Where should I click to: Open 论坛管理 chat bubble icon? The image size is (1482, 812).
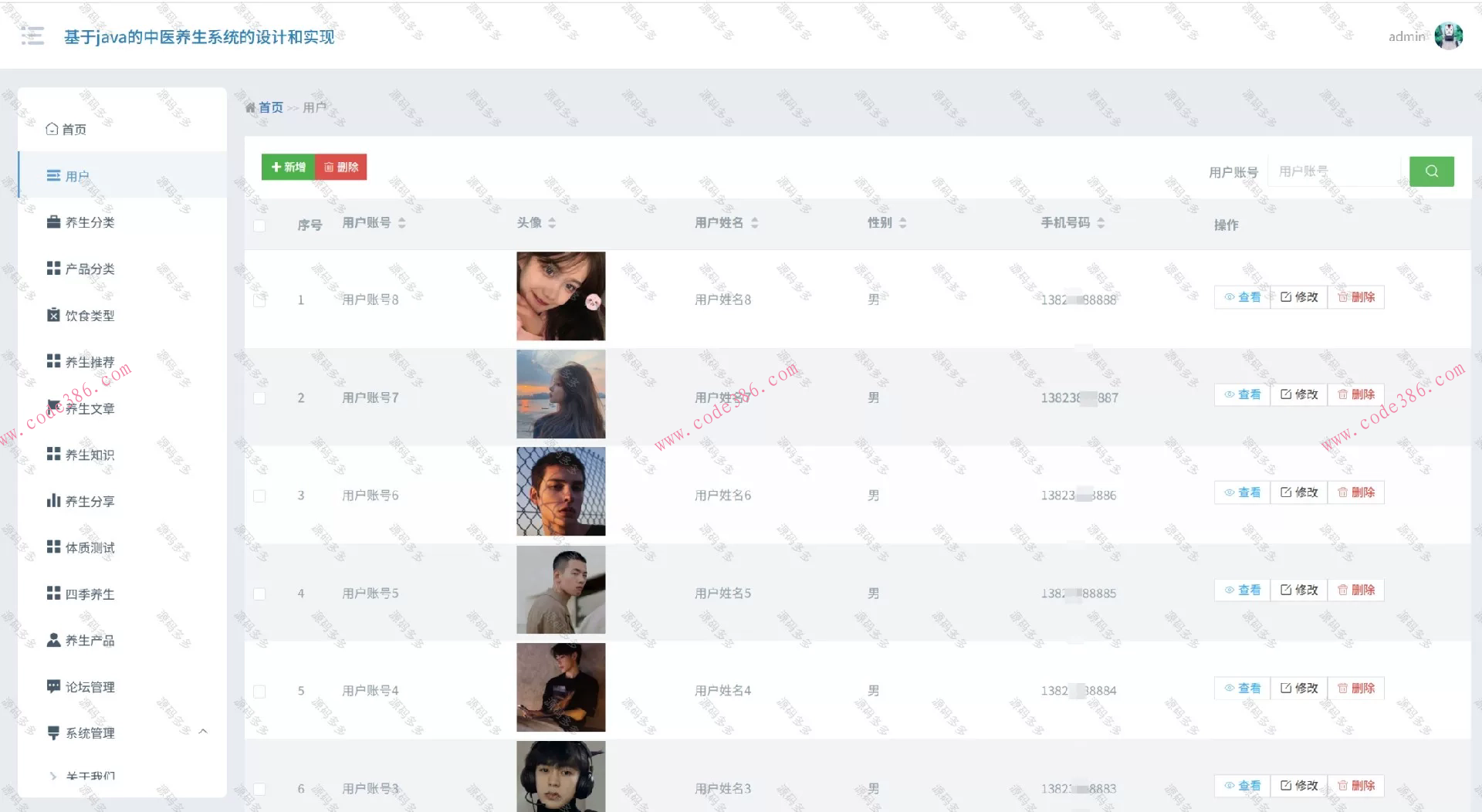[53, 686]
